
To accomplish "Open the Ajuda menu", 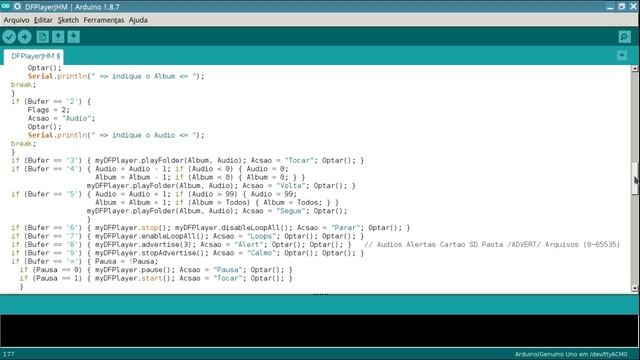I will tap(138, 20).
